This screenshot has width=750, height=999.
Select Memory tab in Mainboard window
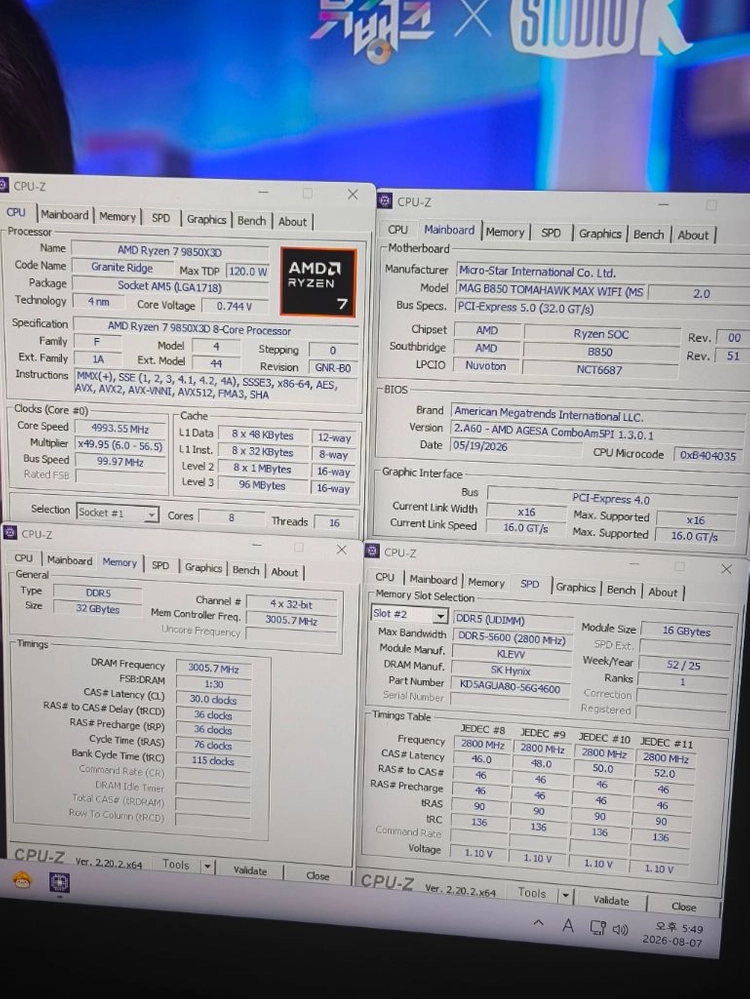(x=505, y=232)
